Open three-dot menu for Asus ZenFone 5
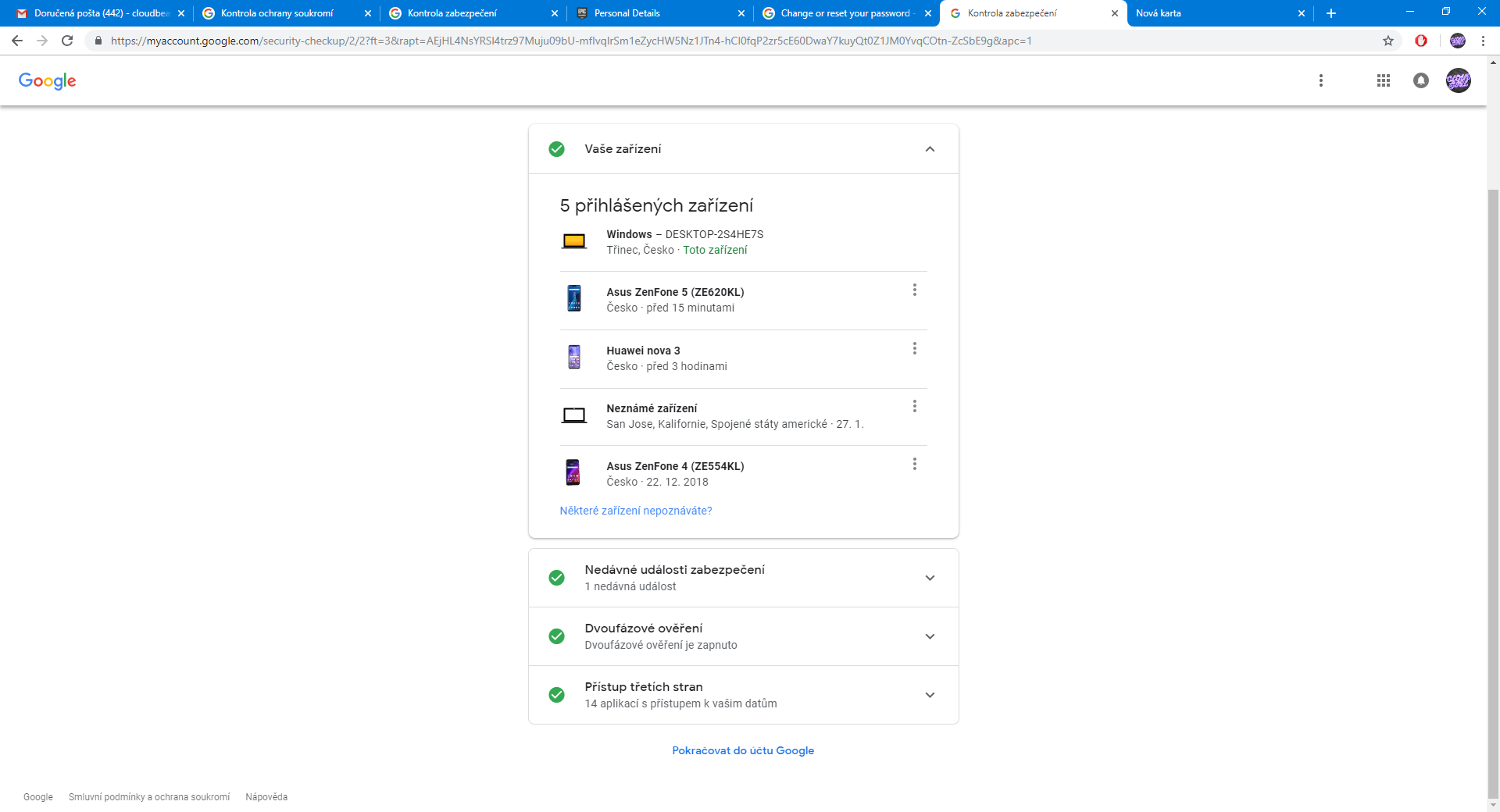The height and width of the screenshot is (812, 1500). pos(914,290)
